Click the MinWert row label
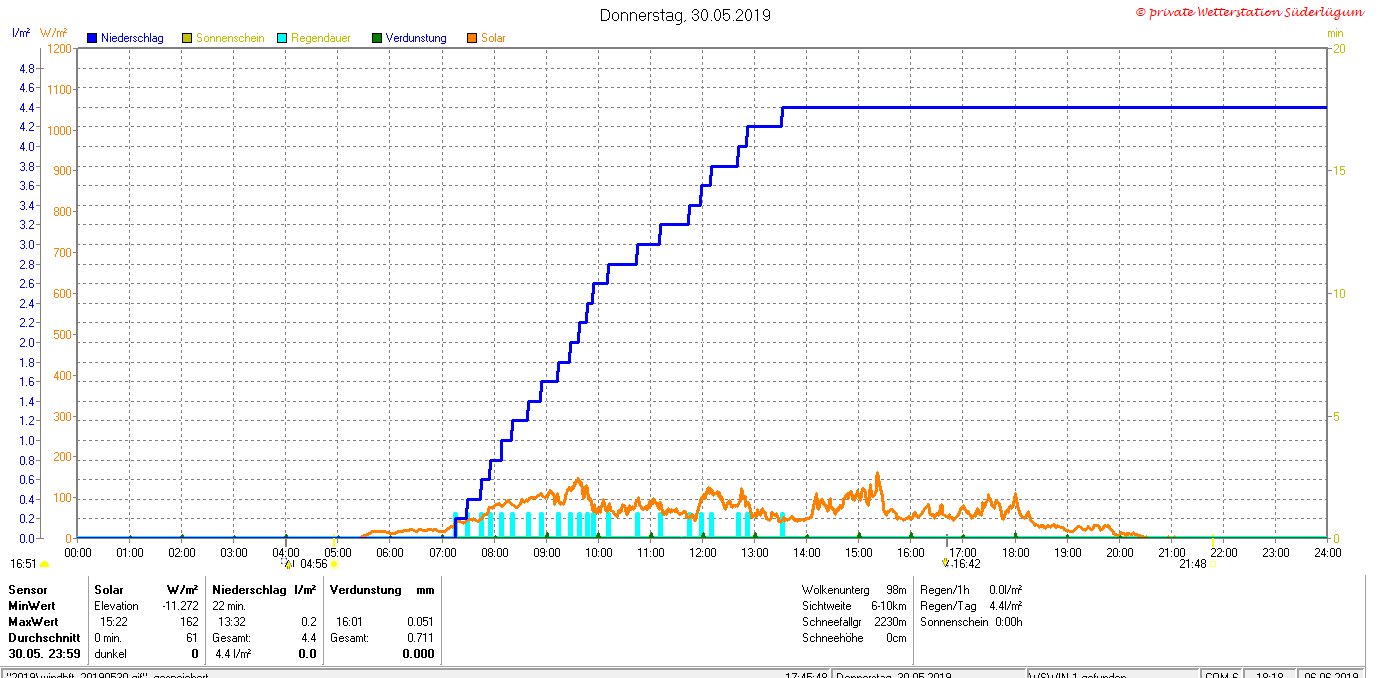Screen dimensions: 1396x678 31,606
